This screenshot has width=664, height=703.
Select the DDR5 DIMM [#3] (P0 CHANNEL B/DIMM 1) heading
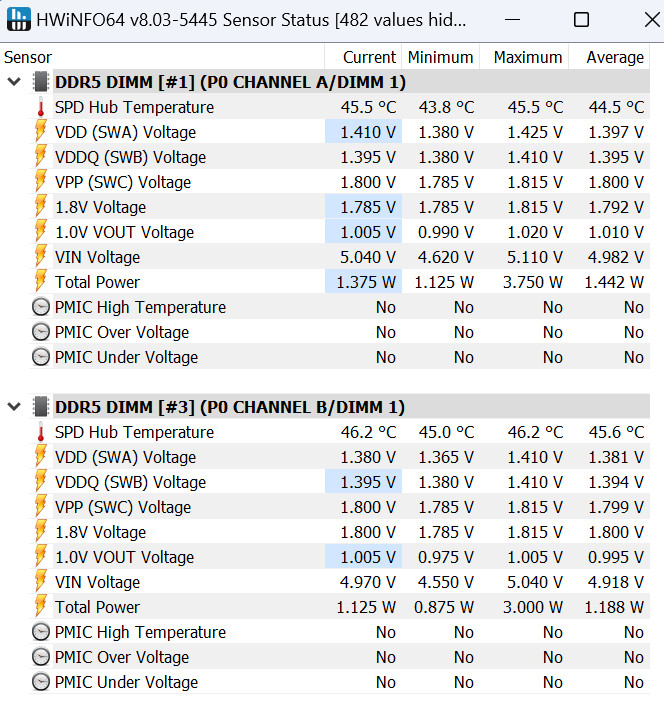[x=230, y=407]
